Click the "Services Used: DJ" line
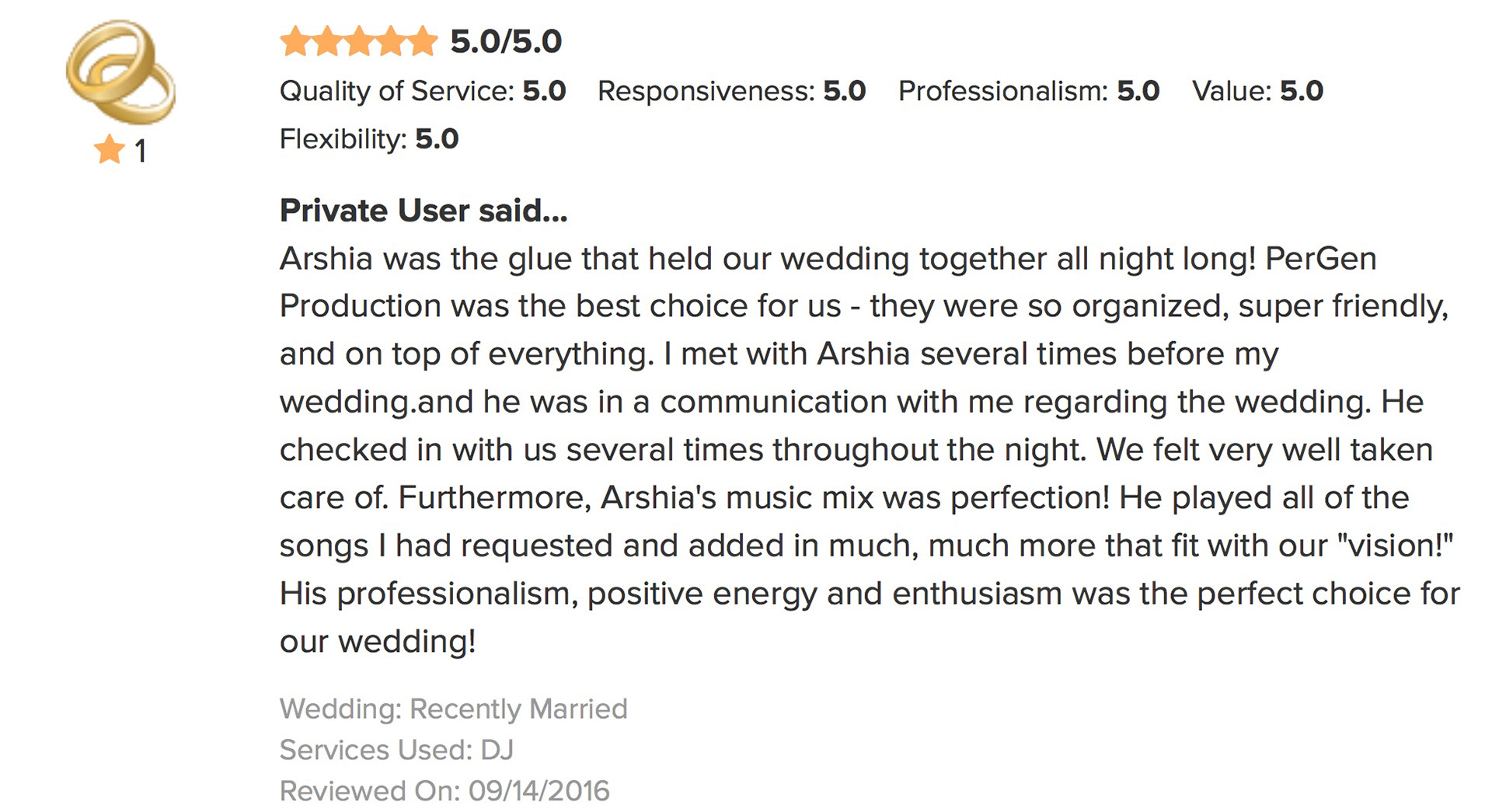The image size is (1492, 812). tap(396, 750)
